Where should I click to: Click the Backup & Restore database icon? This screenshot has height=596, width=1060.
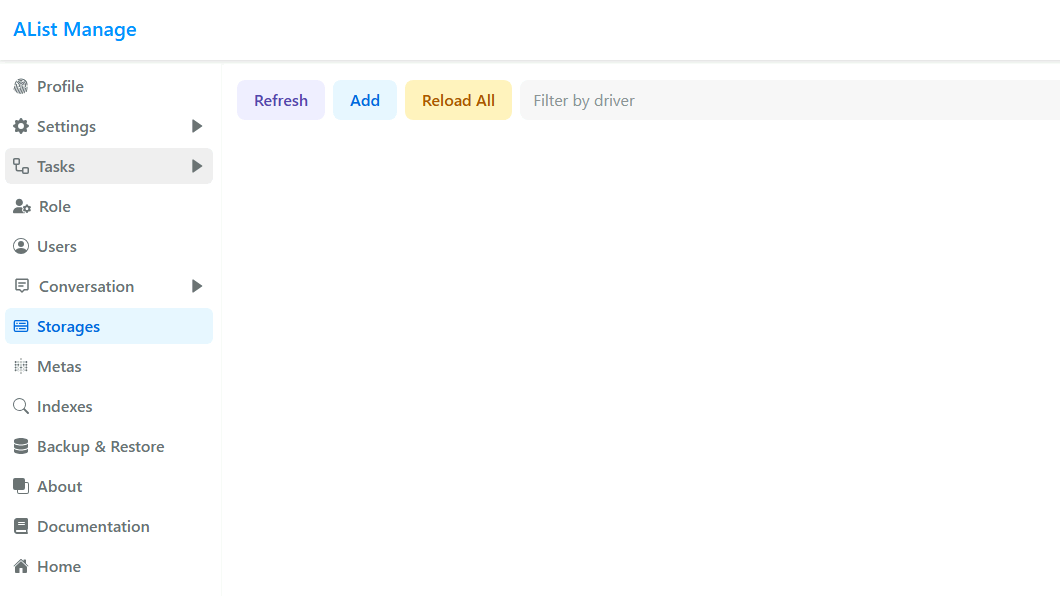point(21,447)
